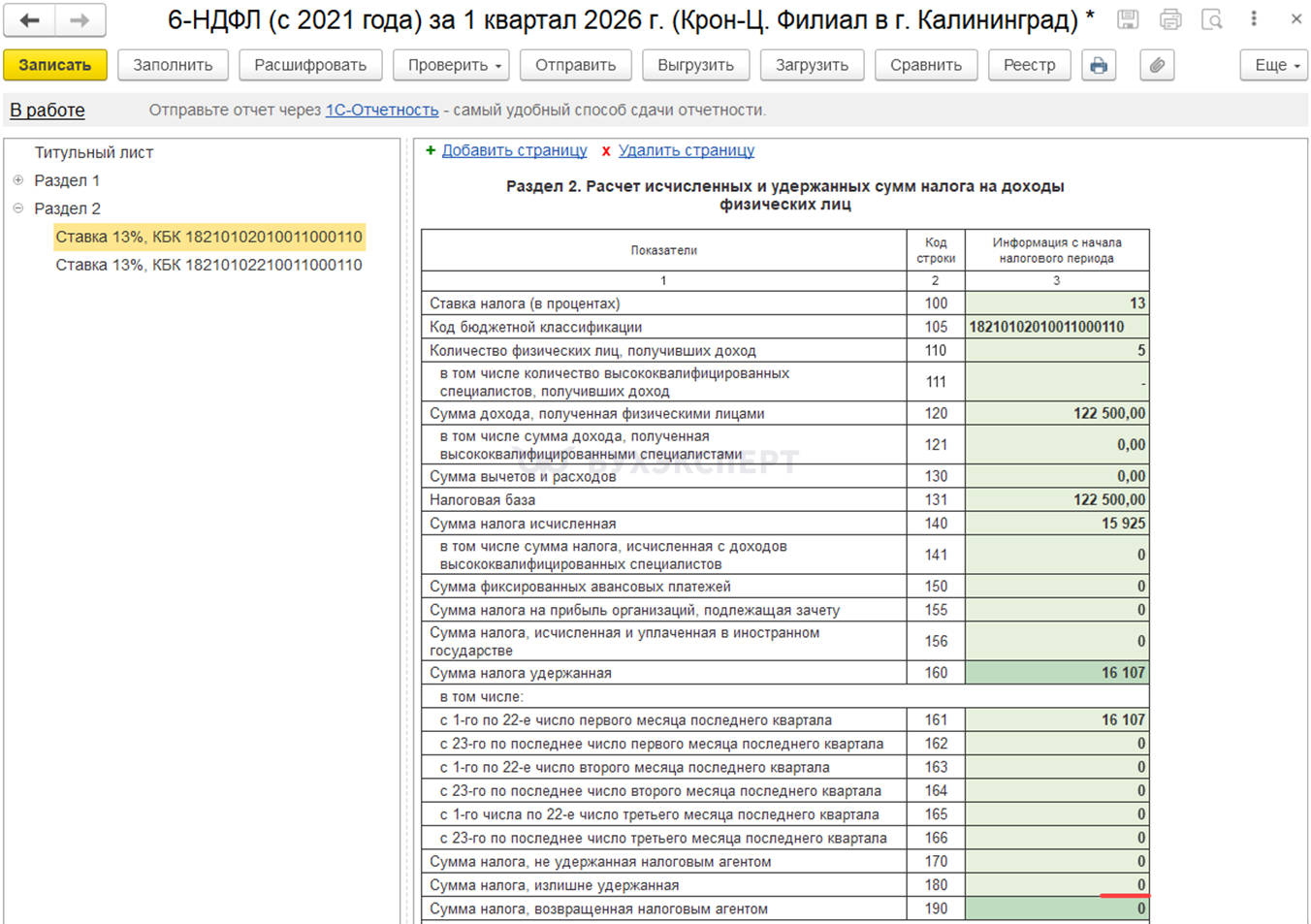Click the blue printer toolbar button

point(1099,65)
